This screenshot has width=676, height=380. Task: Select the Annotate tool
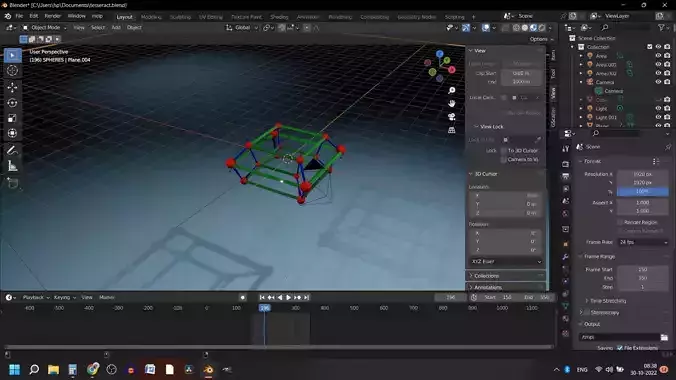click(12, 151)
